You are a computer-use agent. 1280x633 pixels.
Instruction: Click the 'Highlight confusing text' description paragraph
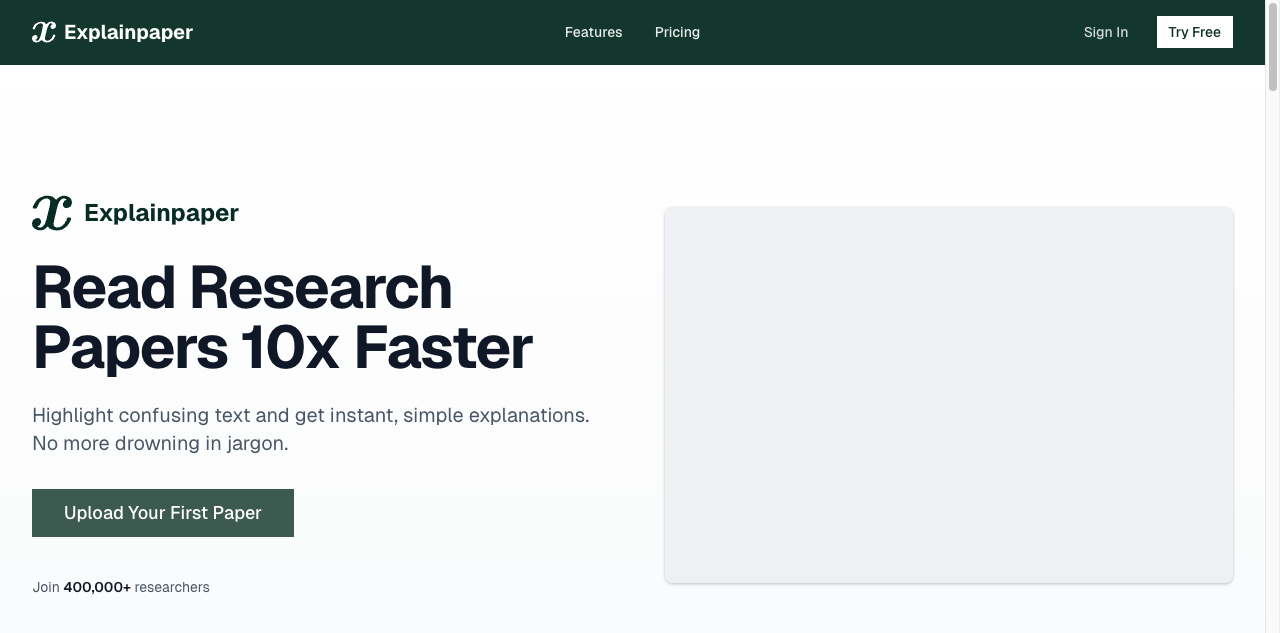(x=311, y=429)
